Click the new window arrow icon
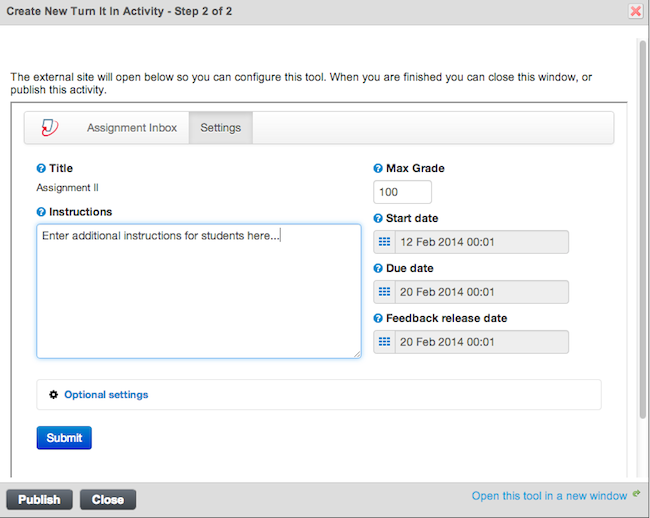The image size is (650, 518). (636, 493)
